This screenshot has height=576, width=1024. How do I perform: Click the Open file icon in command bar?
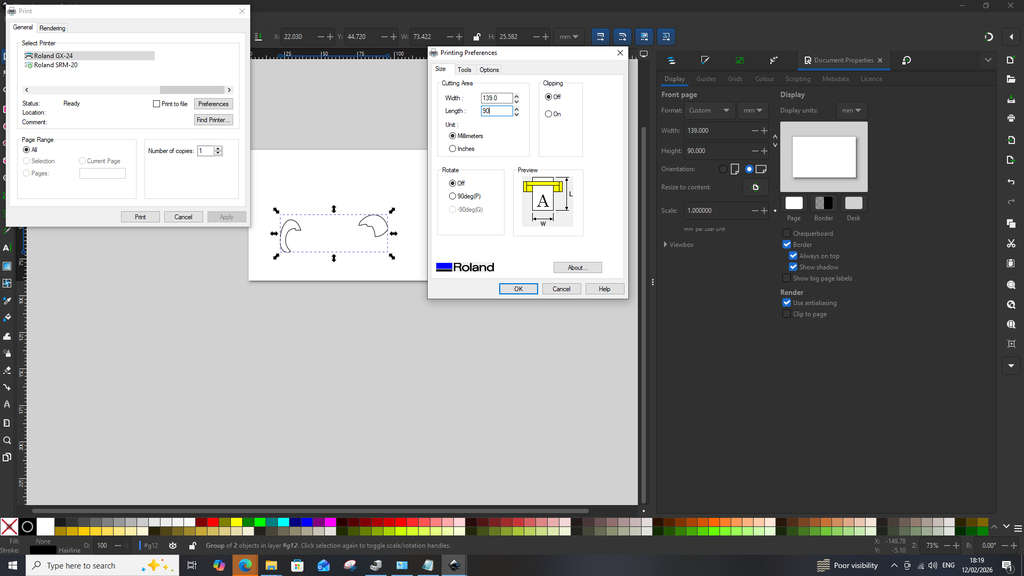(x=1011, y=80)
